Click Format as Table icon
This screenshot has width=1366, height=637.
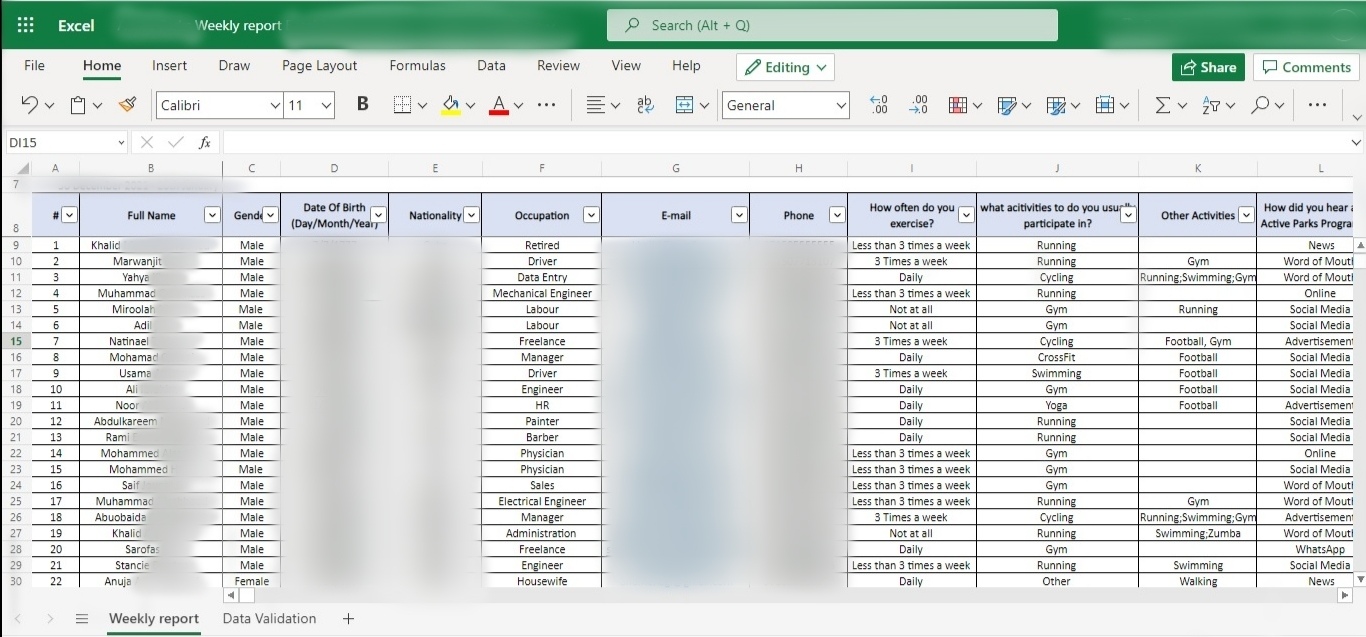point(1056,105)
